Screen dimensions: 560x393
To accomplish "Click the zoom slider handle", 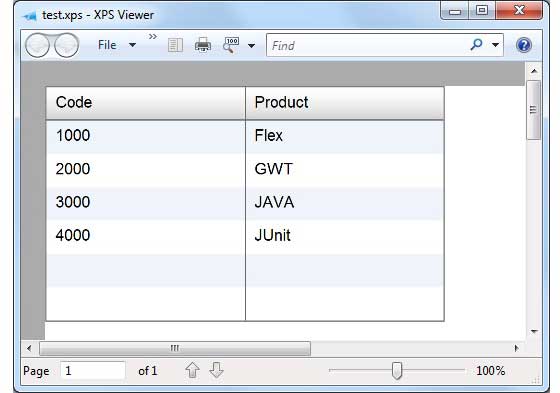I will (x=397, y=370).
